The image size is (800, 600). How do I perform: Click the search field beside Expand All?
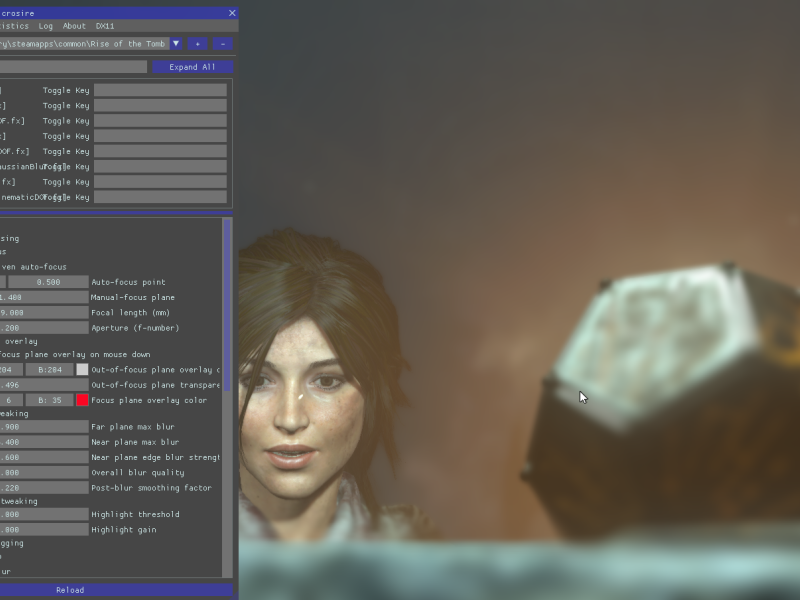click(73, 67)
